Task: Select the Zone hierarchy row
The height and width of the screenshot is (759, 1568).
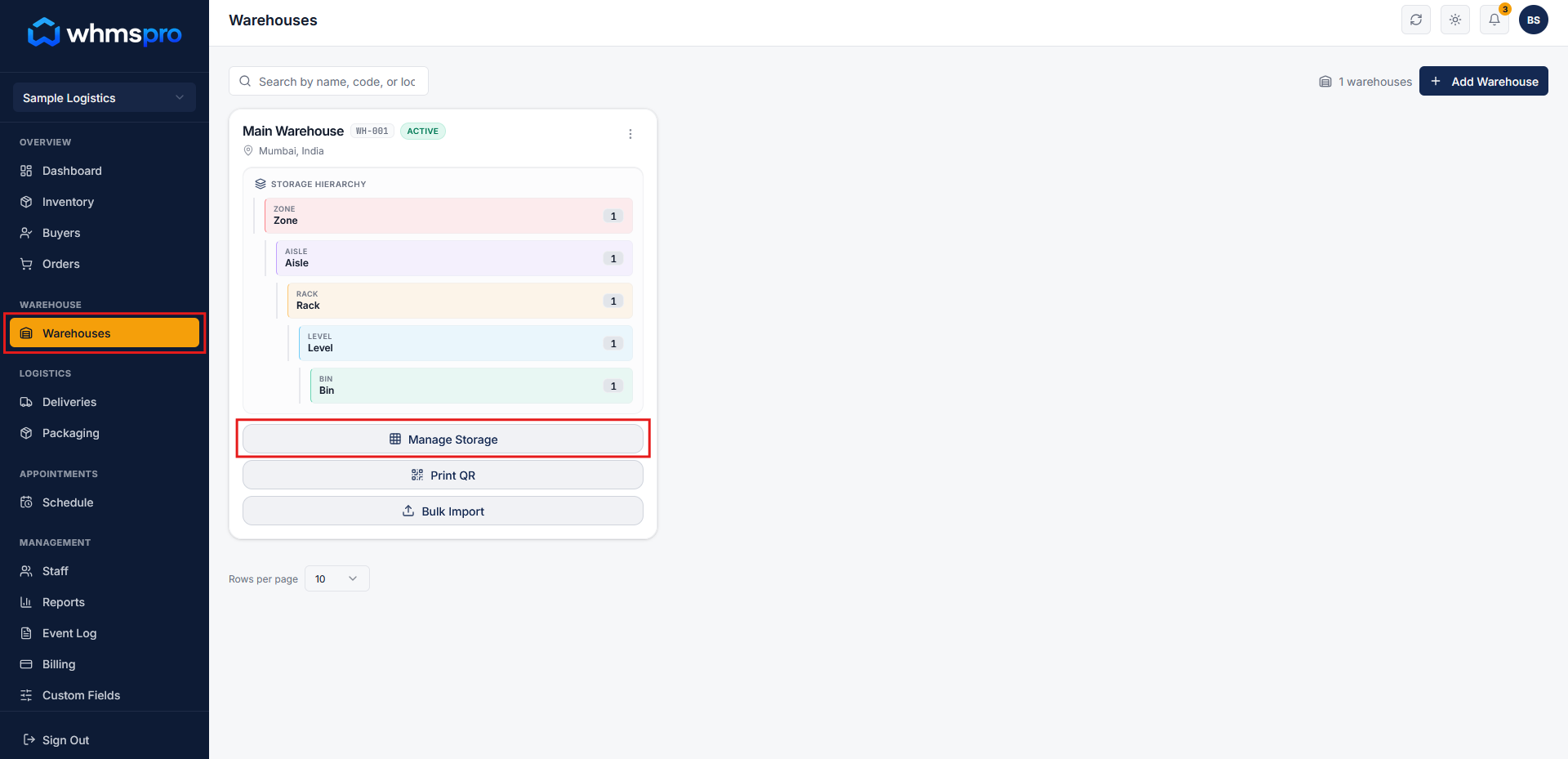Action: [x=448, y=216]
